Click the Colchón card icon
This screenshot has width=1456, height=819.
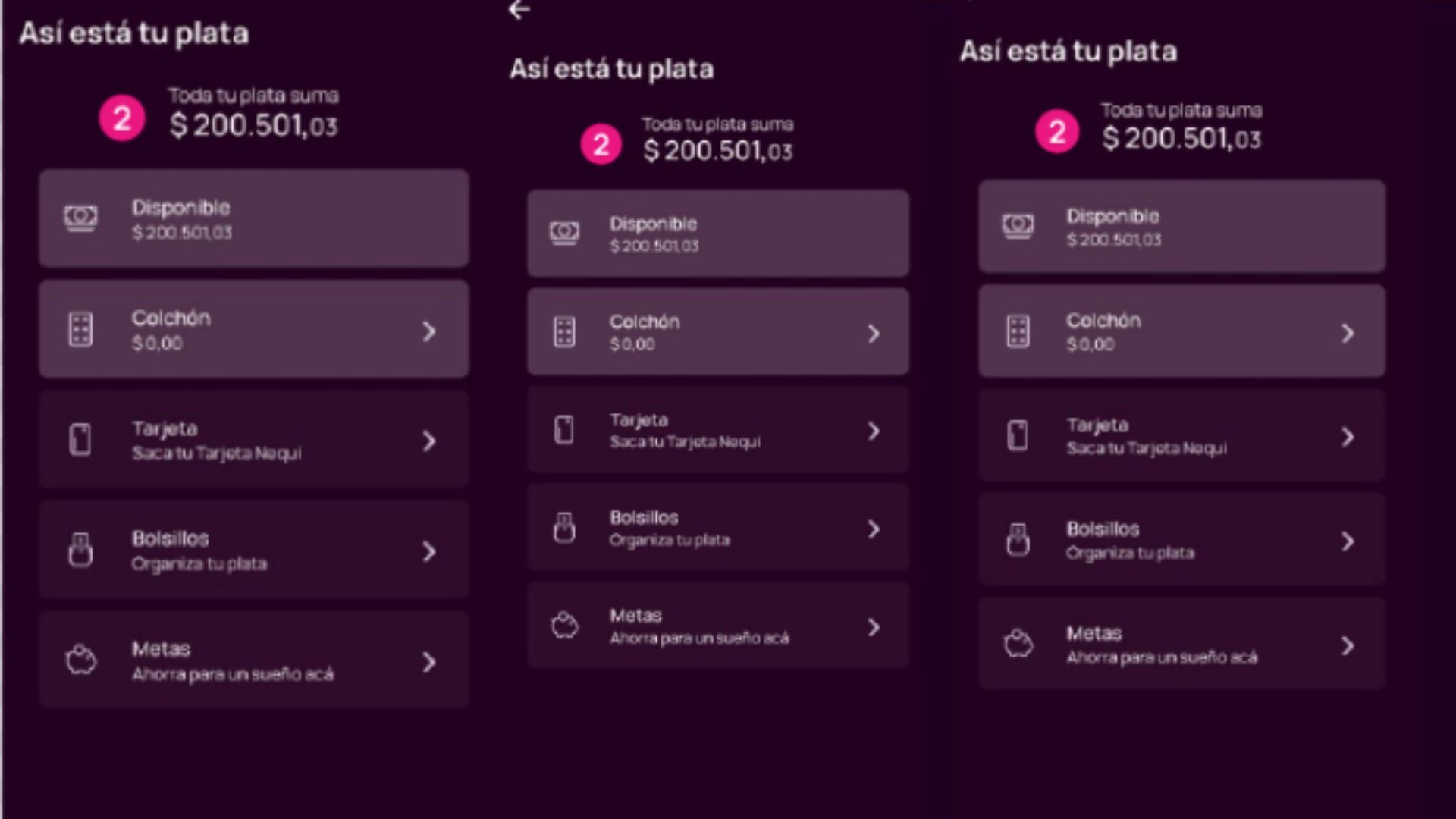pos(80,329)
